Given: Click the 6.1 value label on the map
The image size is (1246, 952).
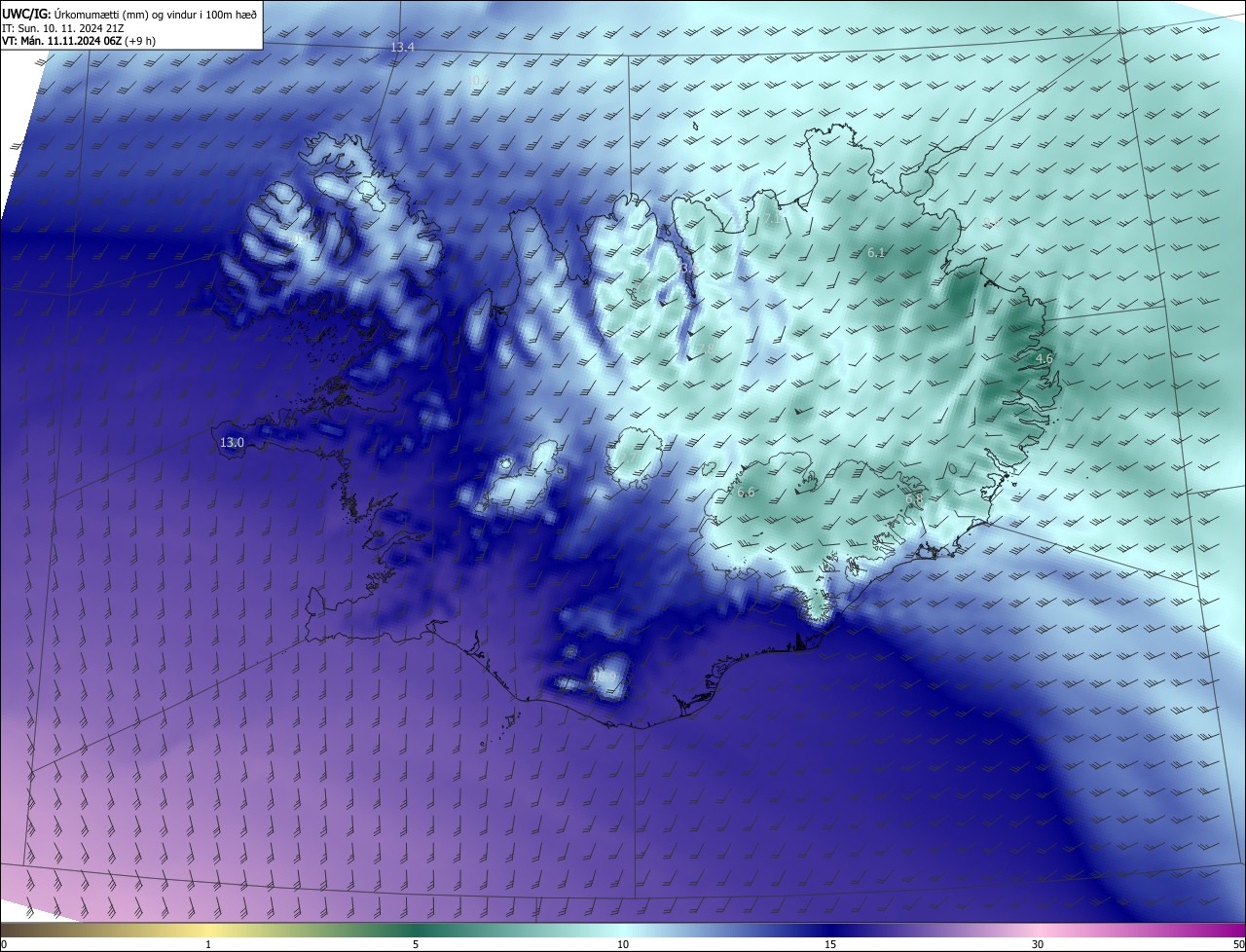Looking at the screenshot, I should click(x=876, y=253).
